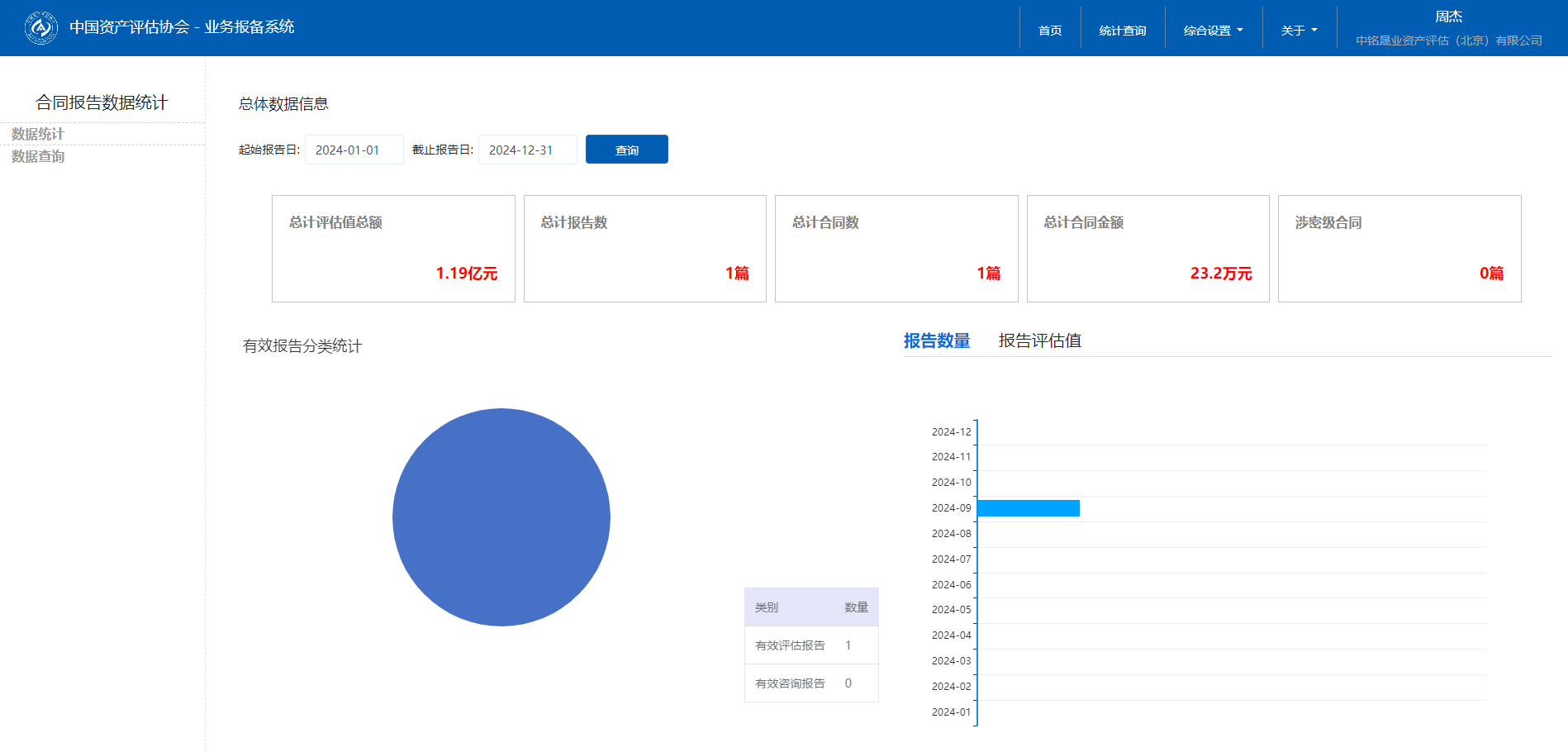Click the 有效评估报告 table row
The height and width of the screenshot is (752, 1568).
(810, 645)
